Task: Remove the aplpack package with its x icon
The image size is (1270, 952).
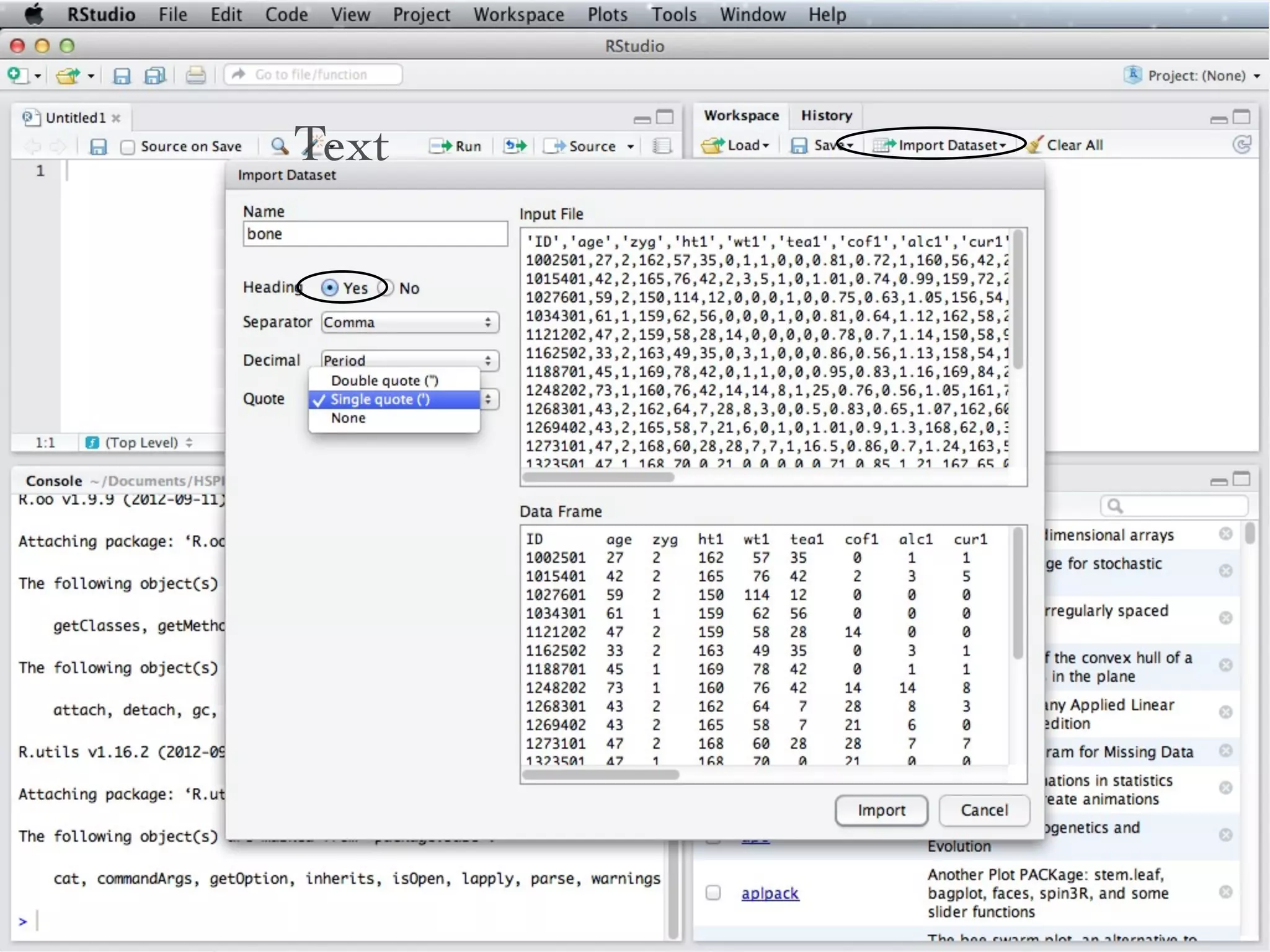Action: pyautogui.click(x=1225, y=891)
